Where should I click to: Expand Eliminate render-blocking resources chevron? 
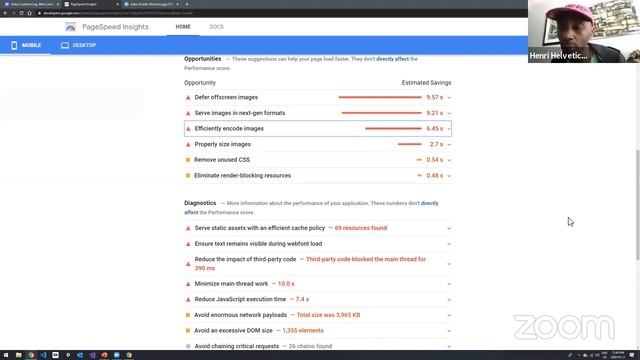449,176
